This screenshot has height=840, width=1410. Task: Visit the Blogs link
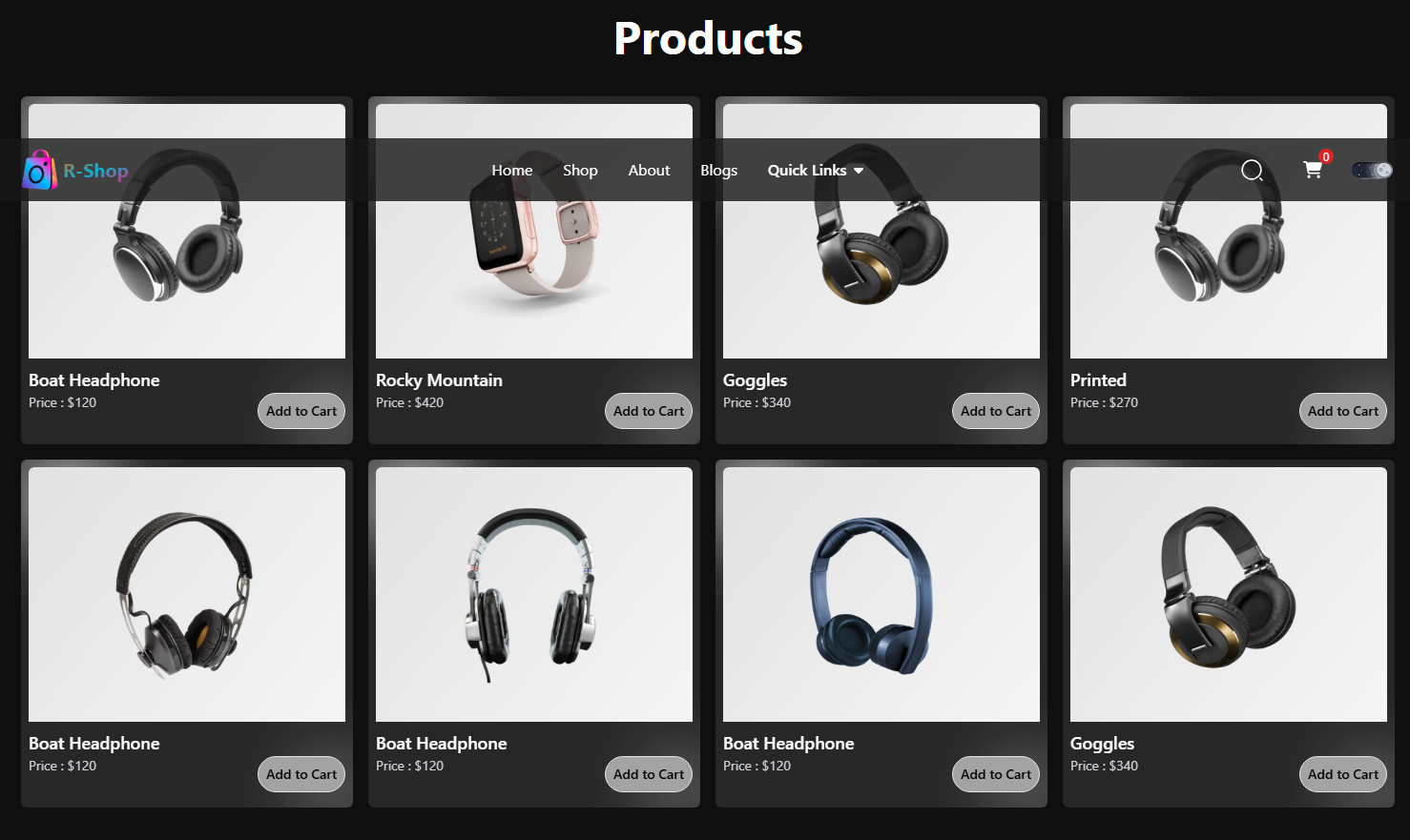pyautogui.click(x=719, y=170)
